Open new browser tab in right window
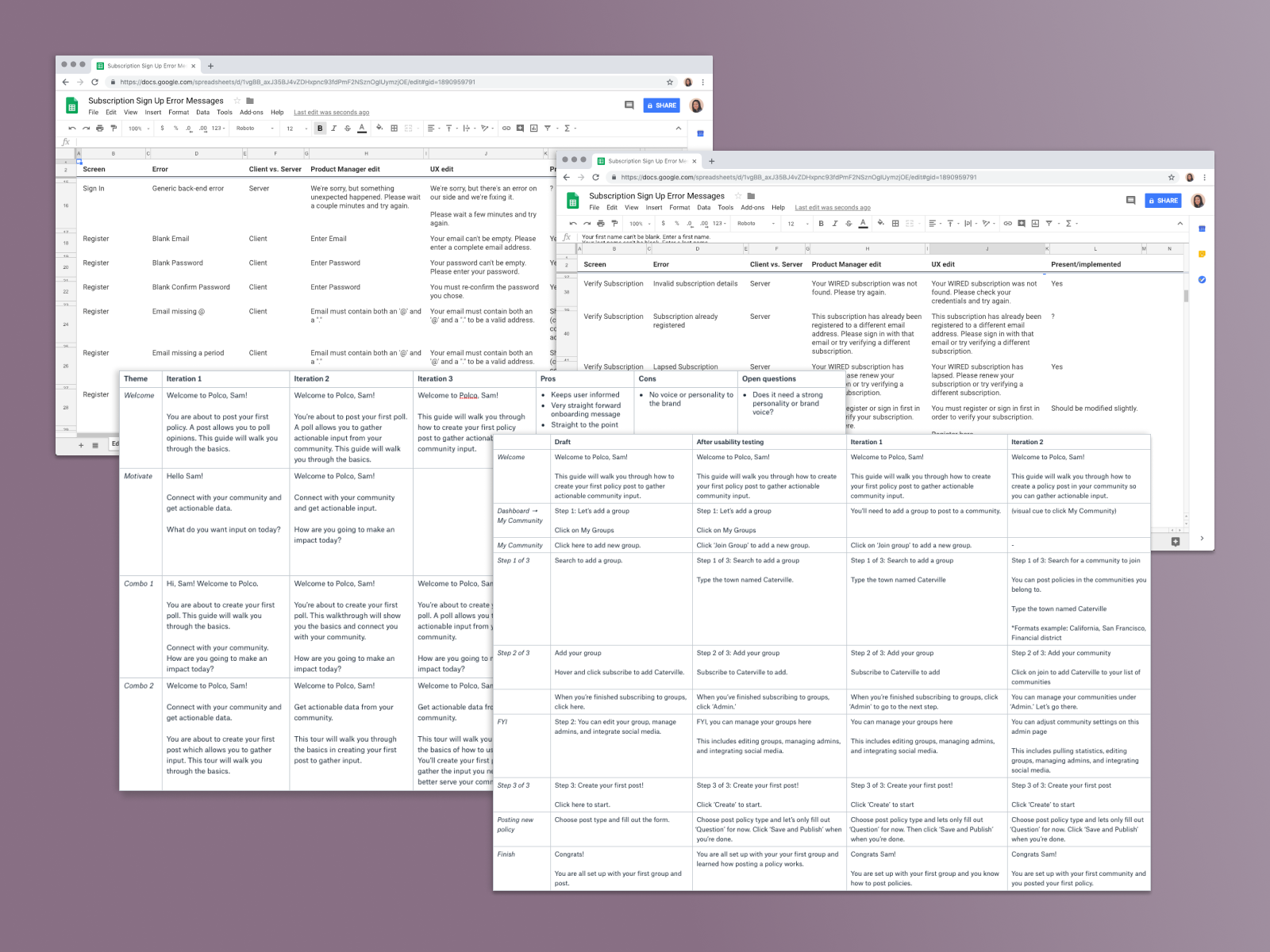Viewport: 1270px width, 952px height. pos(711,161)
